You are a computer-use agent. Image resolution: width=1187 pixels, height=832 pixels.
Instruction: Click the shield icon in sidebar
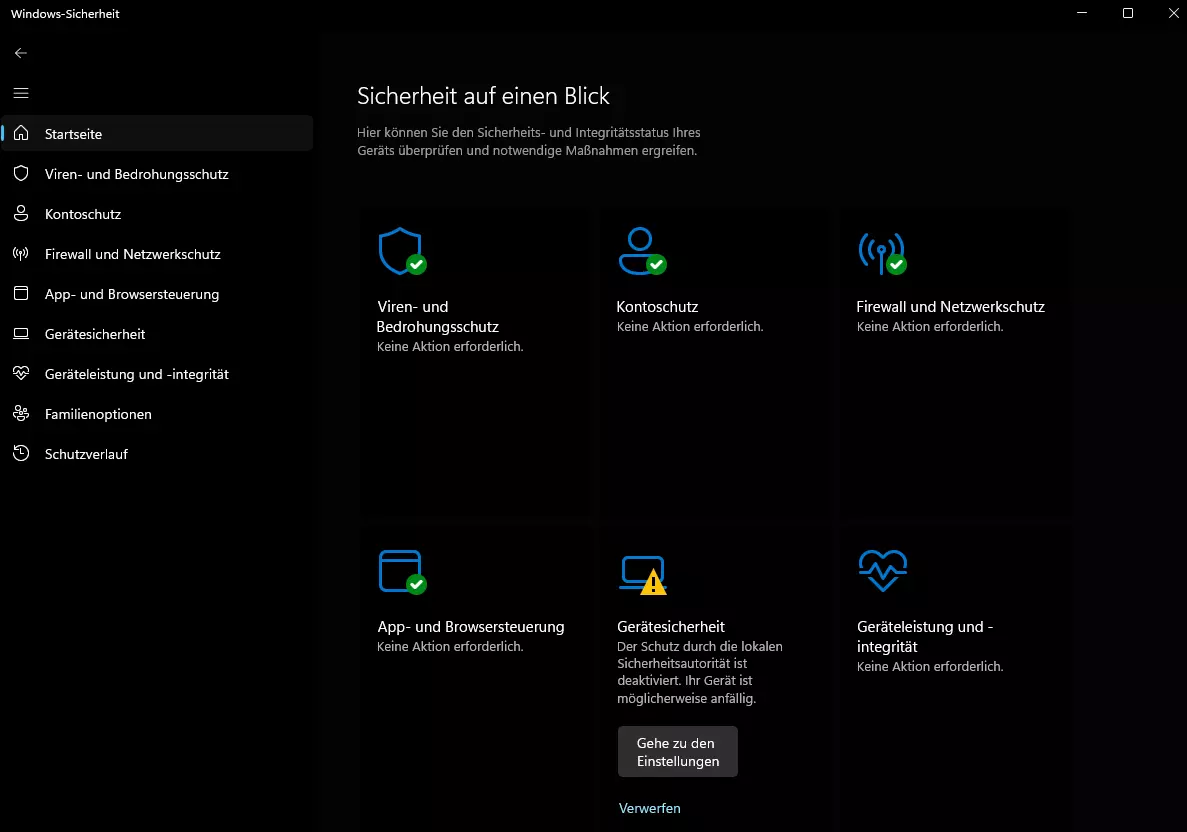point(21,173)
